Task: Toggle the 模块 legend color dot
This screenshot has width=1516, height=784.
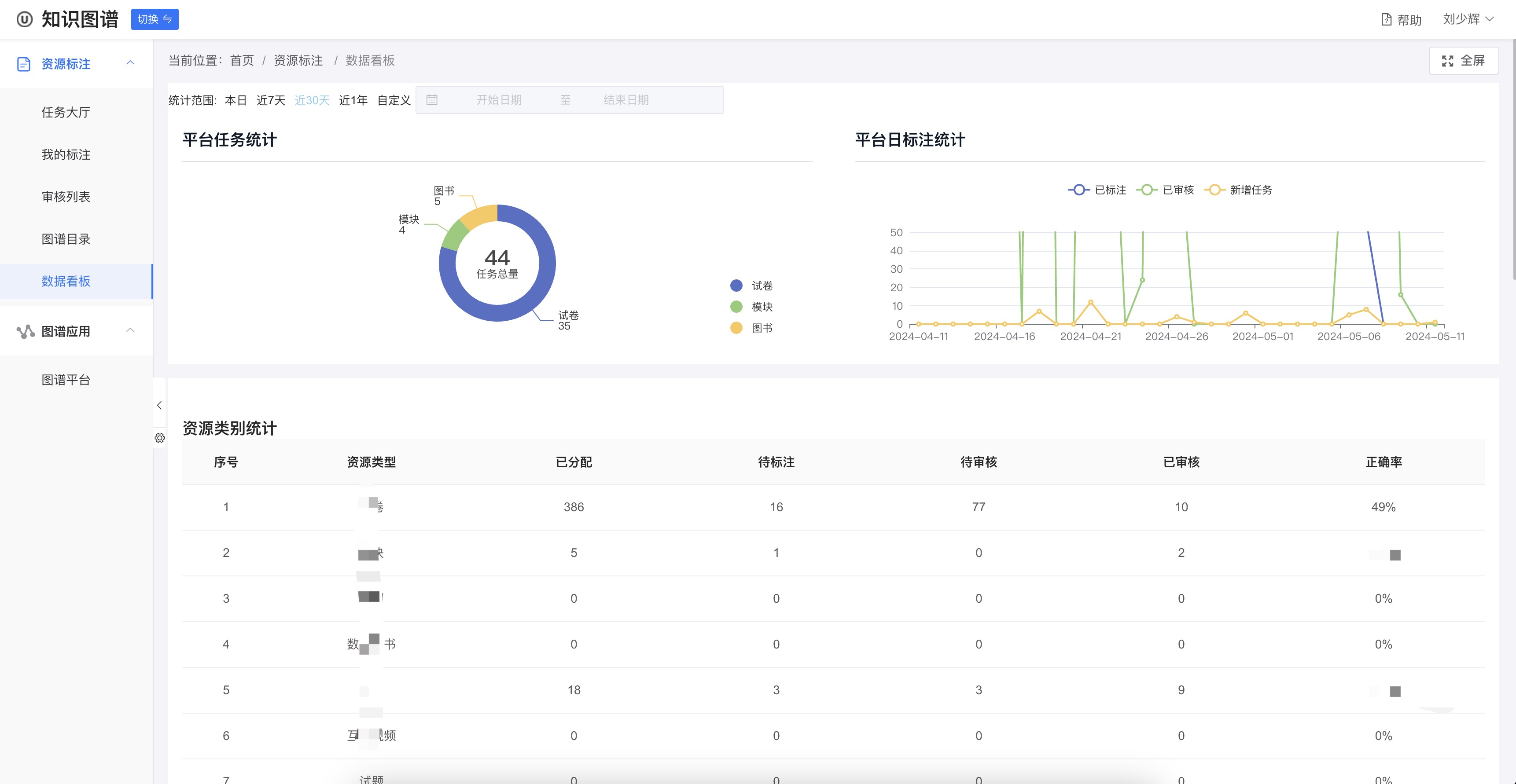Action: click(x=736, y=307)
